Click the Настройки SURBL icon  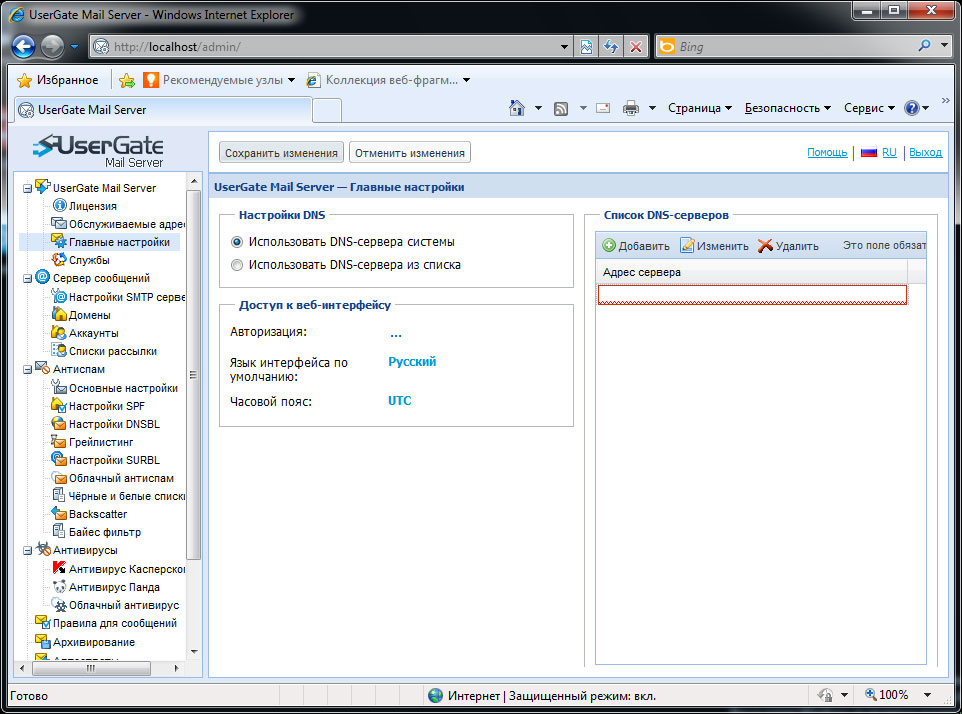(x=59, y=459)
